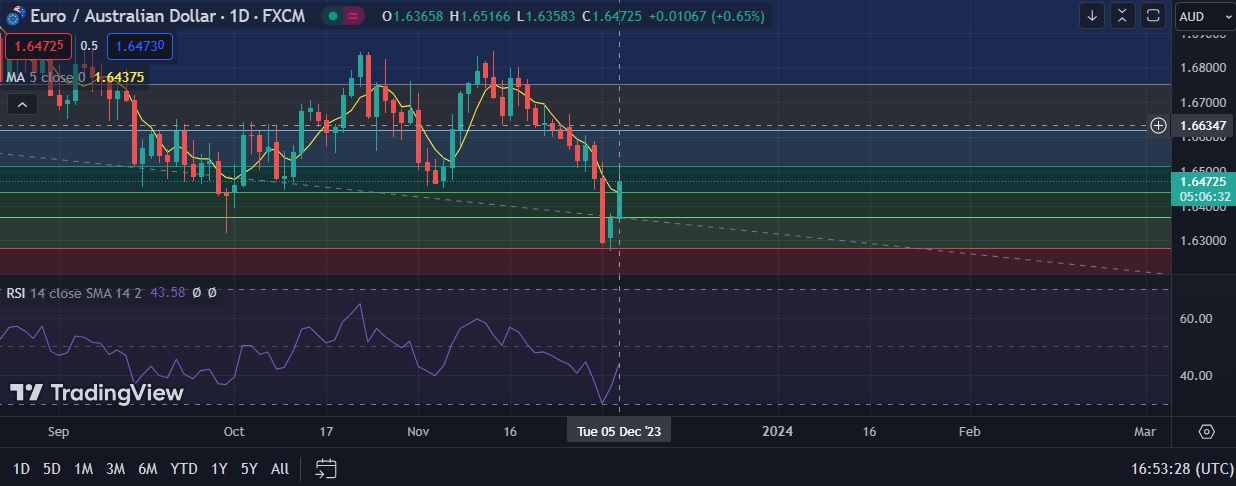Collapse the indicator legend with the chevron
The image size is (1236, 486).
(22, 103)
